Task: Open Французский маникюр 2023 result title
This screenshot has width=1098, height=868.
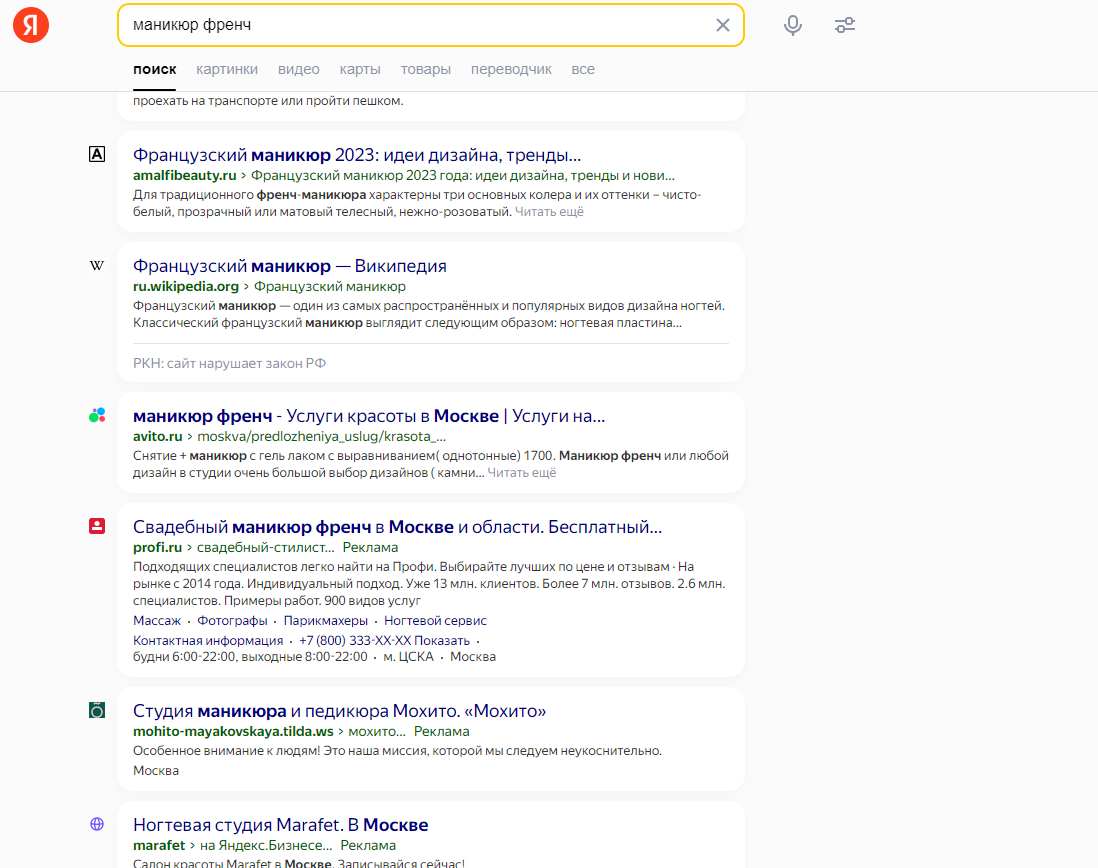Action: click(357, 155)
